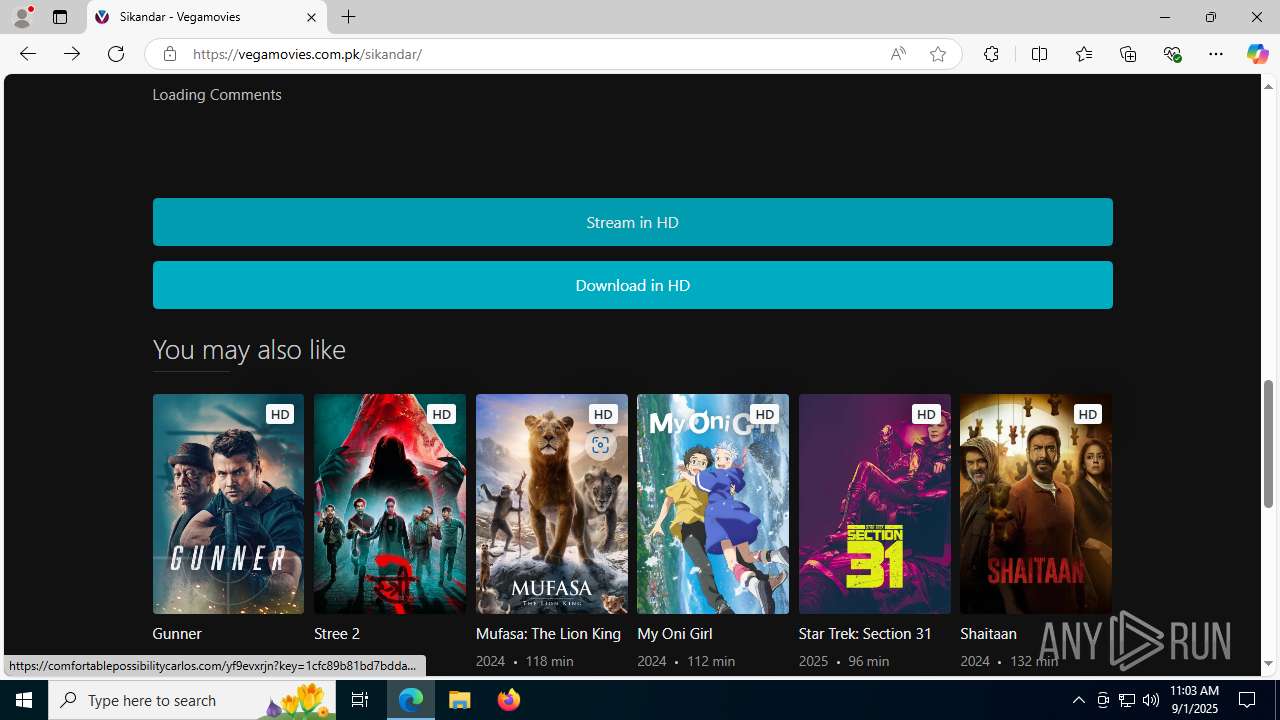Open Browser essentials icon
1280x720 pixels.
1172,54
